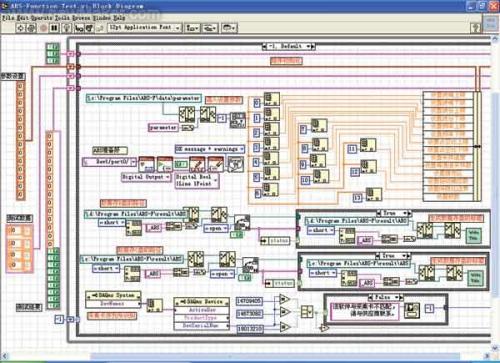Viewport: 500px width, 363px height.
Task: Open the Reorder toolbar menu
Action: pos(229,28)
